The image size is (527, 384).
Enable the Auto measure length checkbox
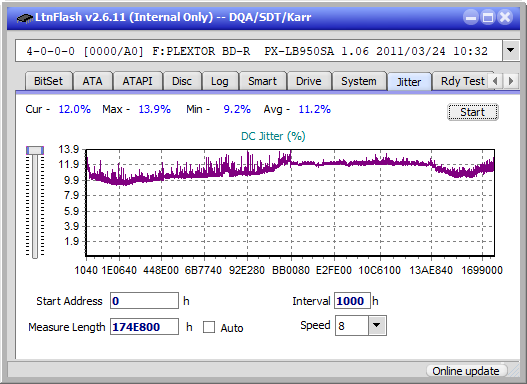pyautogui.click(x=209, y=327)
